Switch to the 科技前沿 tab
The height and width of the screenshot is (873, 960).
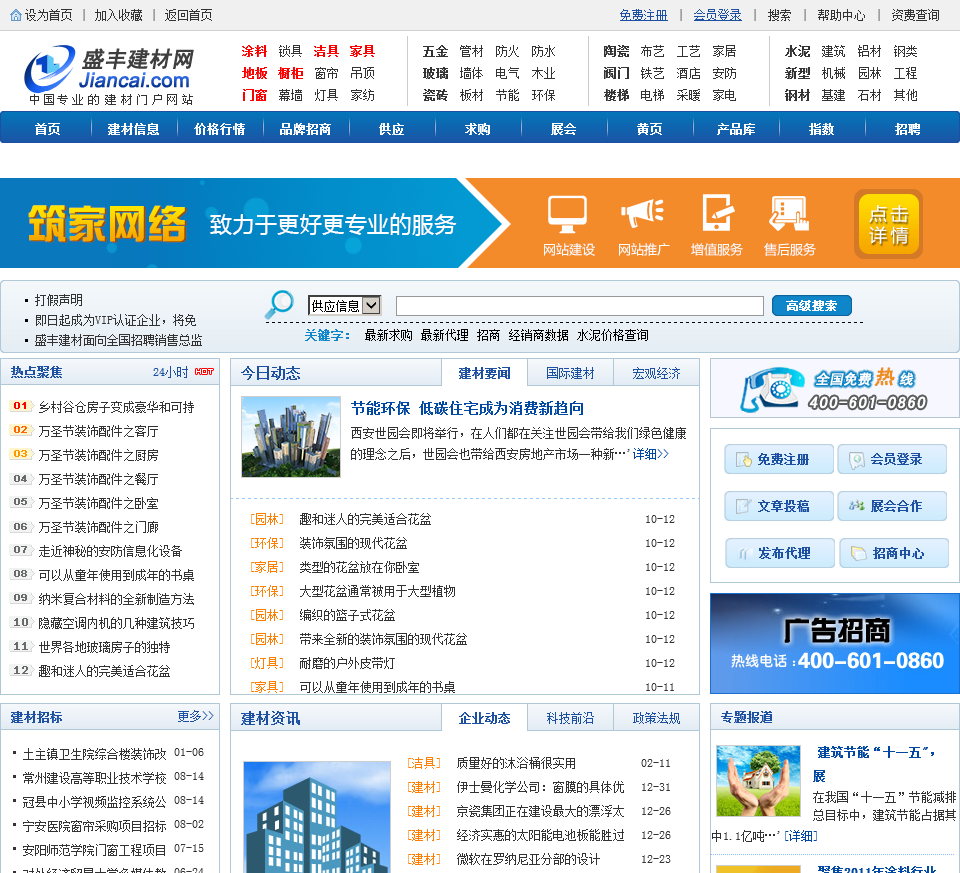[x=570, y=718]
